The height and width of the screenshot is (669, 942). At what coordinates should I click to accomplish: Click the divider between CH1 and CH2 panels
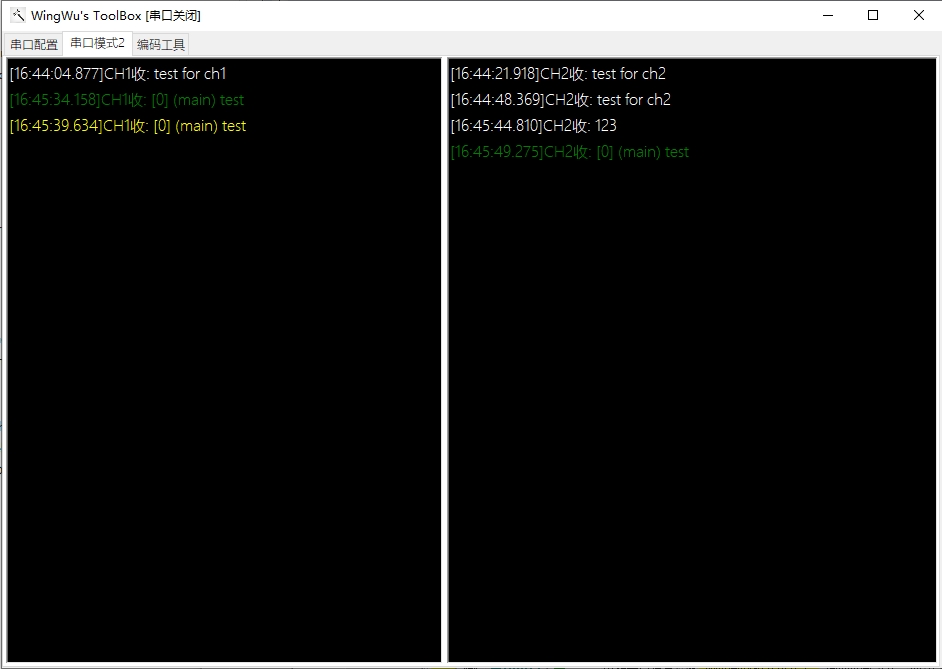[445, 360]
